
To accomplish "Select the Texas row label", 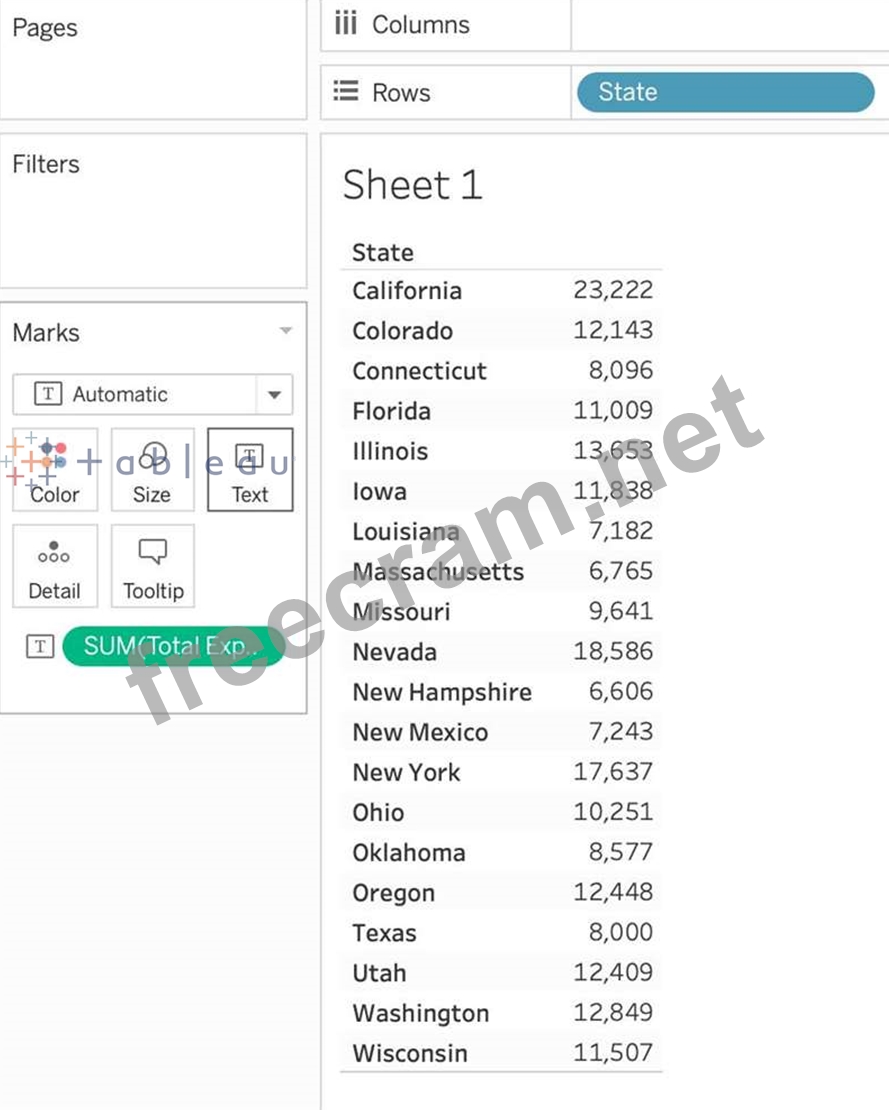I will click(384, 933).
